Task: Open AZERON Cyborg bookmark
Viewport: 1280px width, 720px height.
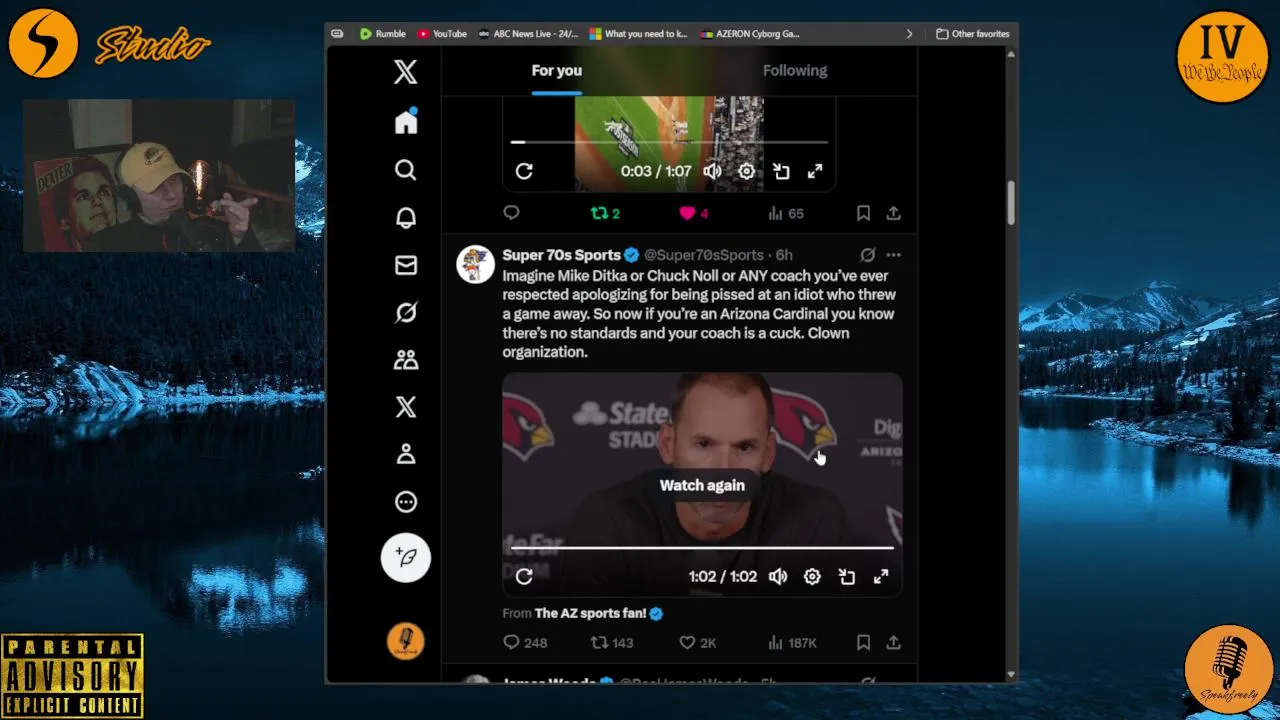Action: point(750,34)
